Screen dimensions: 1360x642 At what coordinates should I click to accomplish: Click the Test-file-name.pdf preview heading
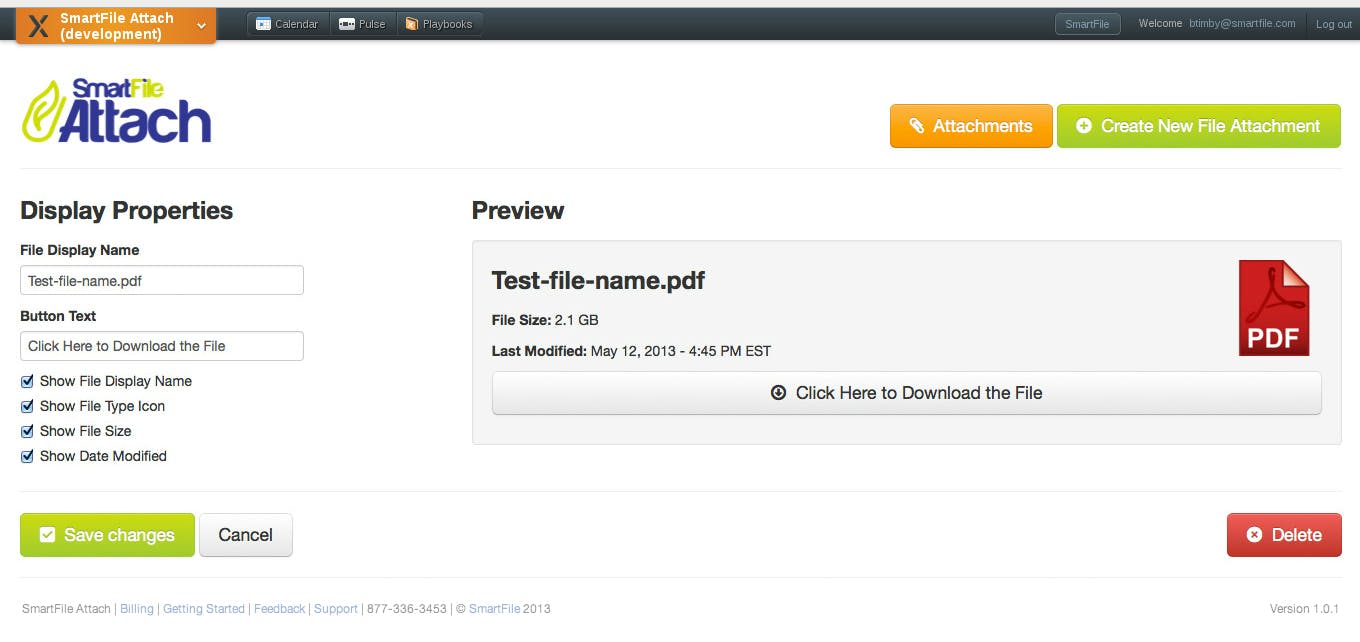[x=598, y=281]
